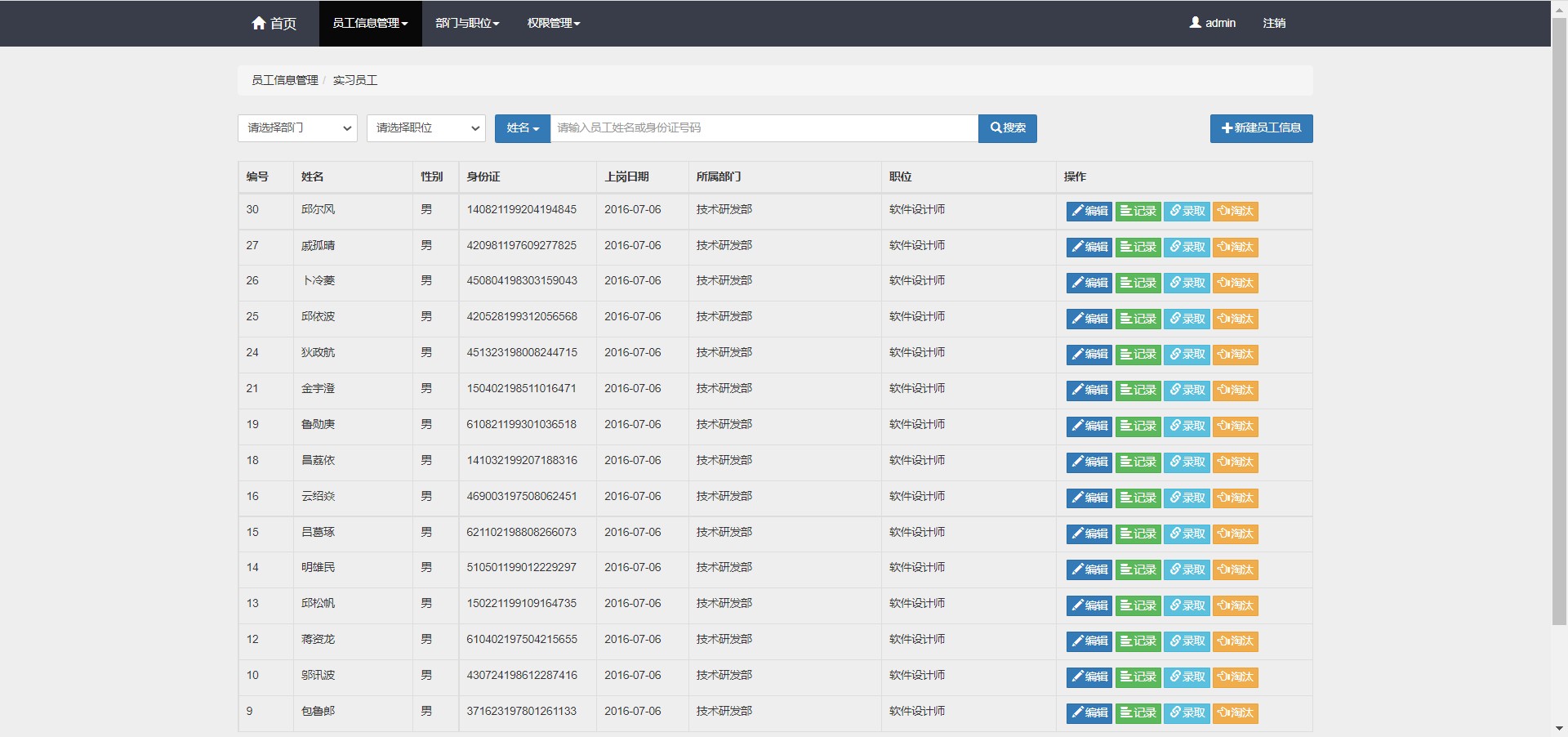Select ID number 610821199301036518

[521, 424]
